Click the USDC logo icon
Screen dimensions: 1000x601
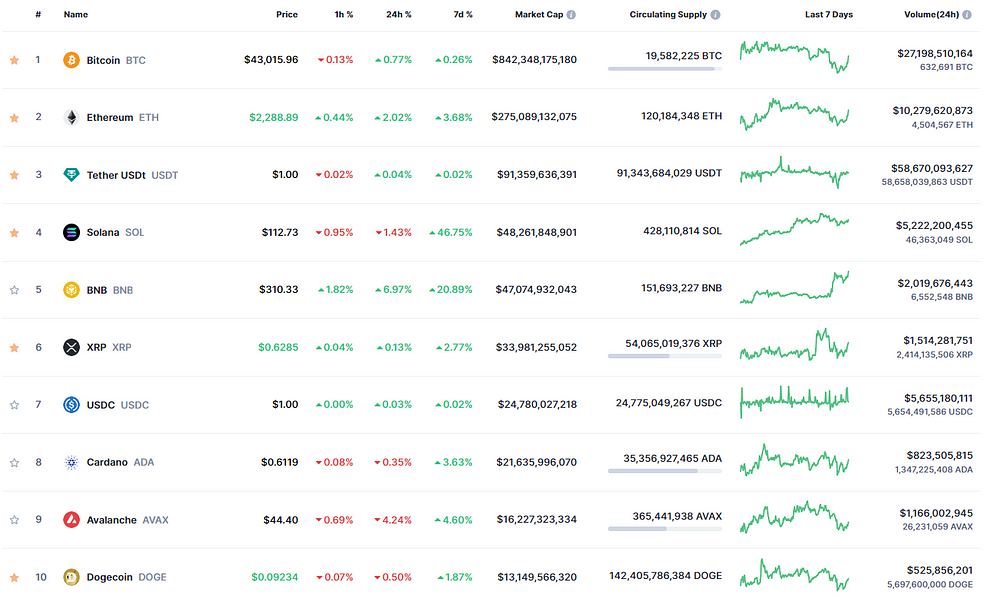tap(71, 404)
